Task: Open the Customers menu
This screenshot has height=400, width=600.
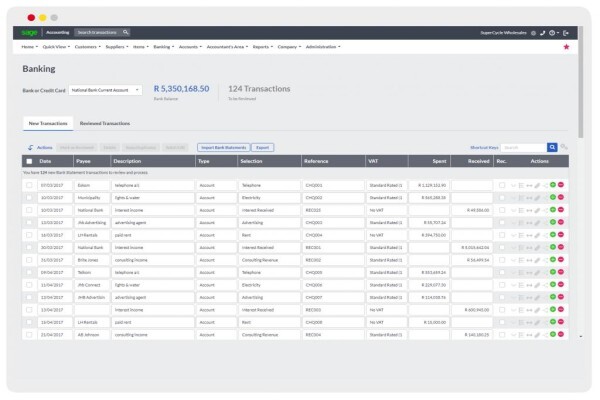Action: point(88,47)
